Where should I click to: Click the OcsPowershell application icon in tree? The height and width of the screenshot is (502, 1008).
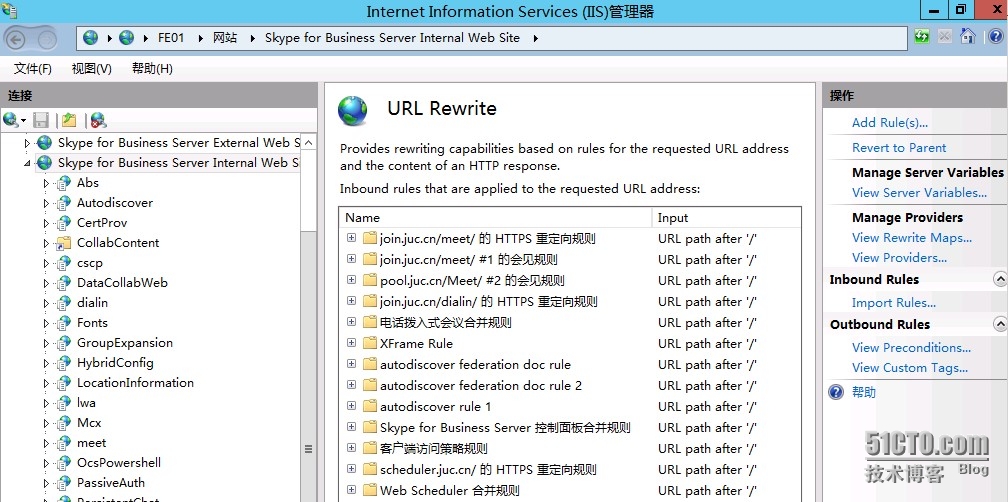63,463
